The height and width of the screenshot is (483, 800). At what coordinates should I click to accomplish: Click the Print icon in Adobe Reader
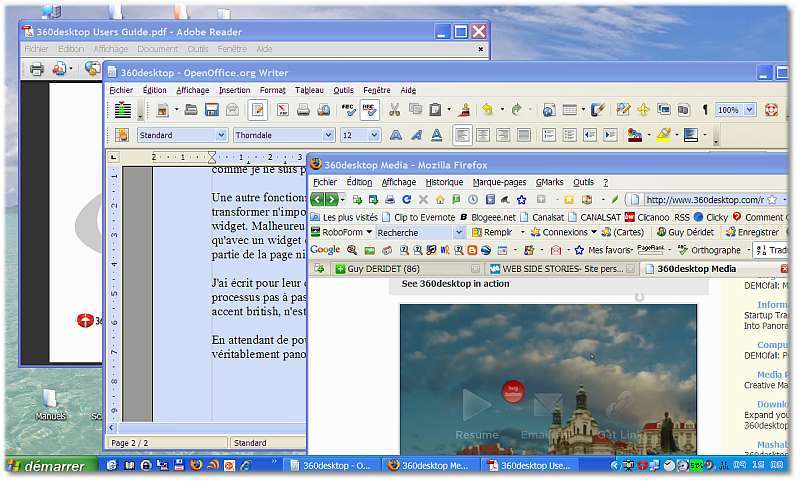(36, 69)
